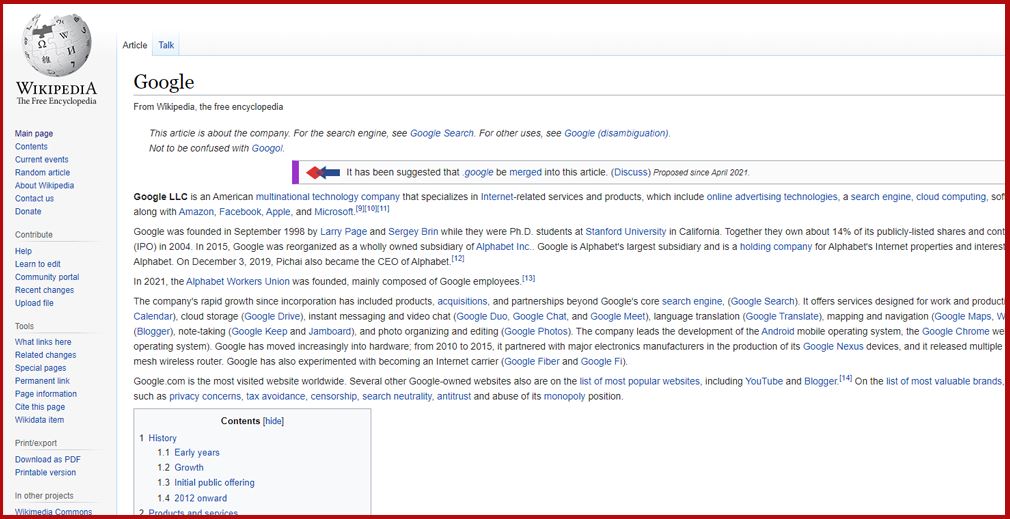Click the cloud computing link

coord(951,196)
